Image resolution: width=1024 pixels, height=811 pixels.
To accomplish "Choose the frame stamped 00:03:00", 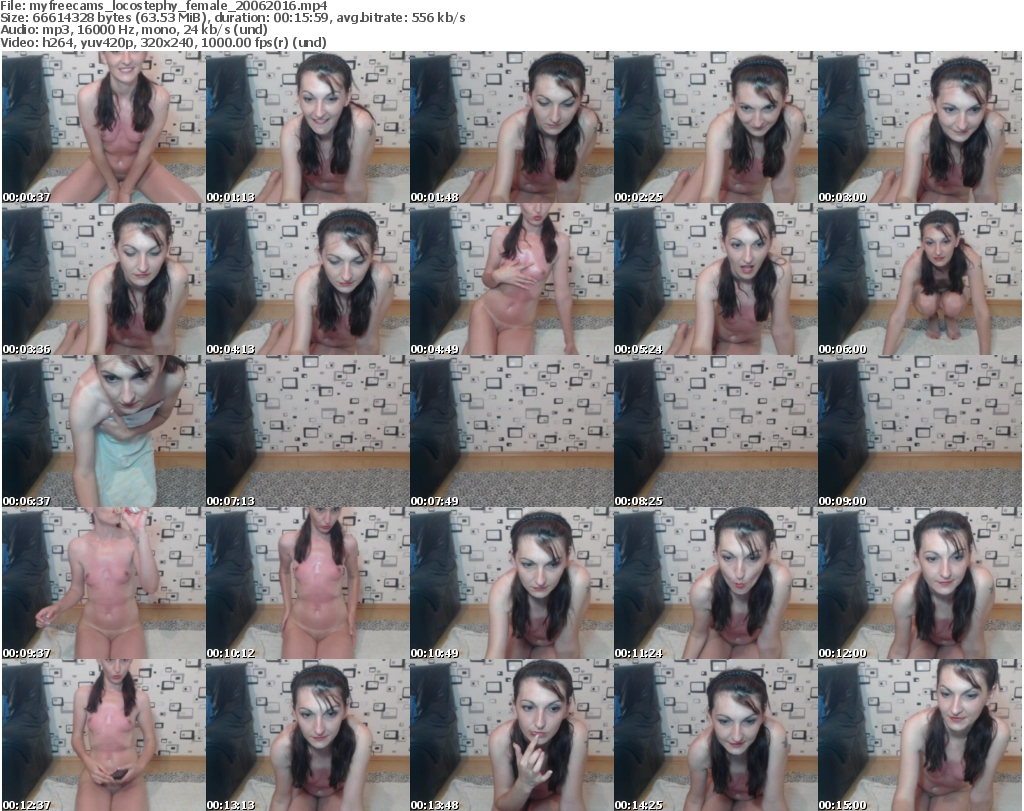I will click(919, 127).
